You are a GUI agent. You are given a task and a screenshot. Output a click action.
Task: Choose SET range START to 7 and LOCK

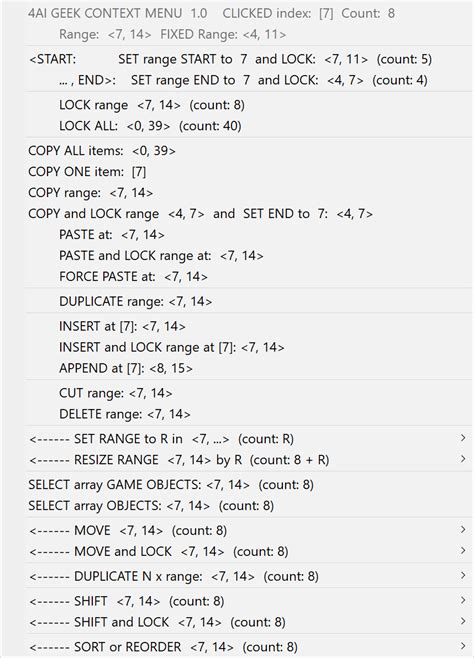[248, 59]
